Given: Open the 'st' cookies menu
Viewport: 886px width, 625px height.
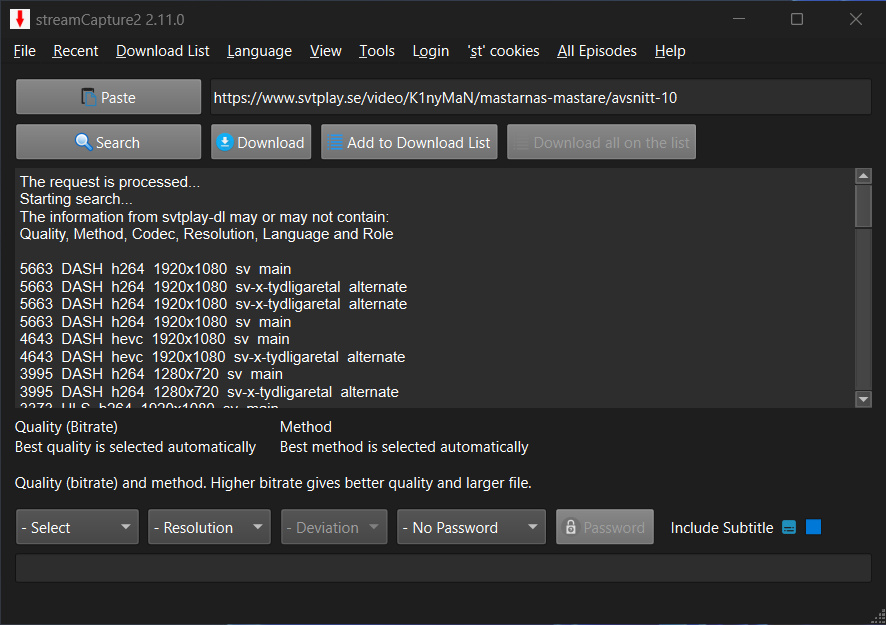Looking at the screenshot, I should [x=503, y=51].
